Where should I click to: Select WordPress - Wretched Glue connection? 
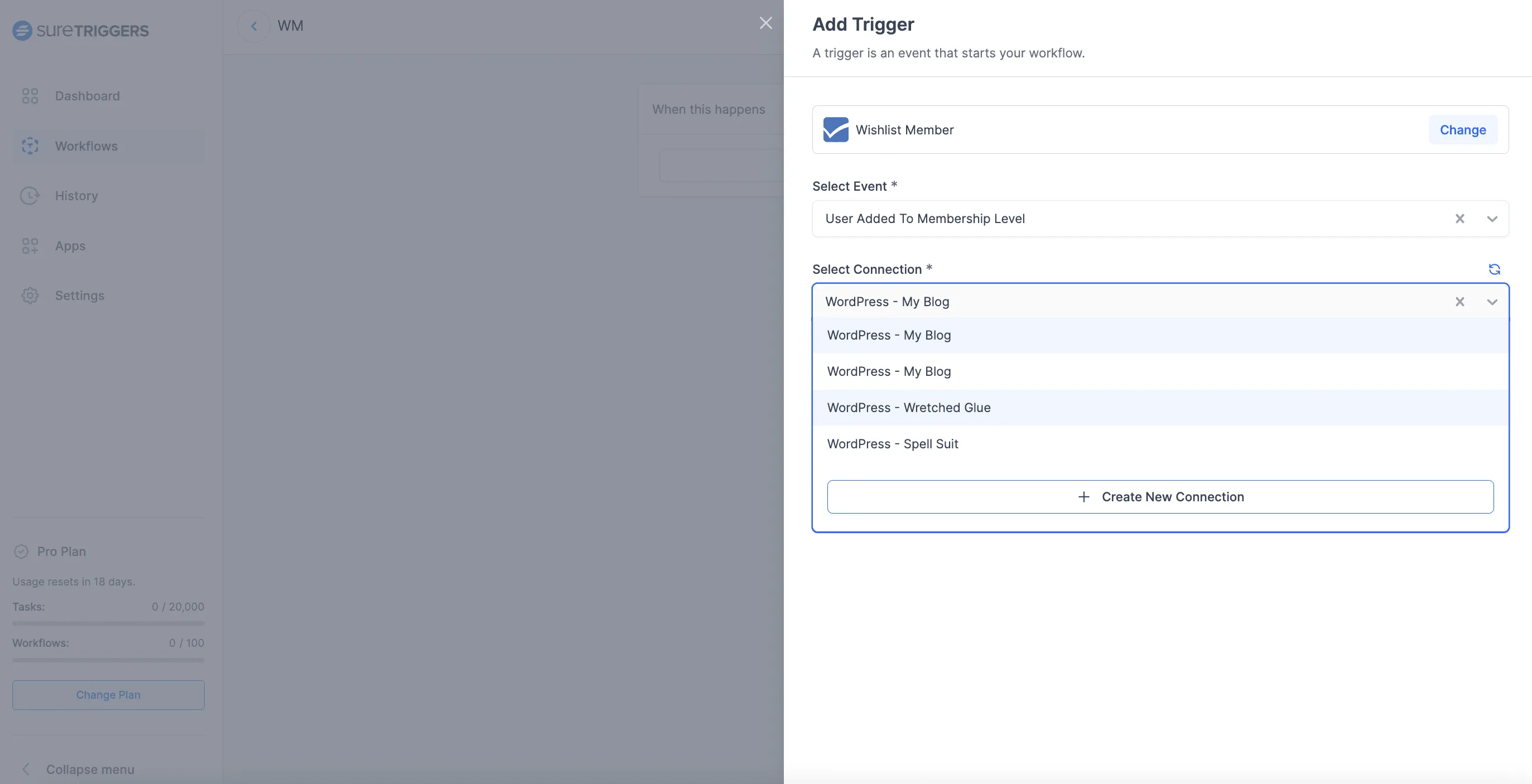(x=908, y=408)
